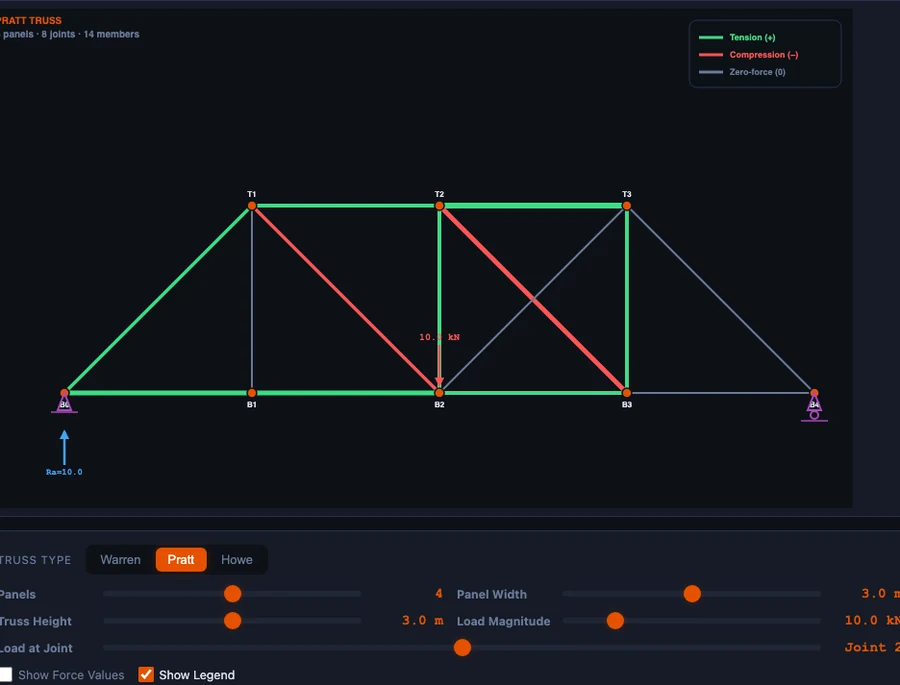
Task: Click joint node B1
Action: point(252,393)
